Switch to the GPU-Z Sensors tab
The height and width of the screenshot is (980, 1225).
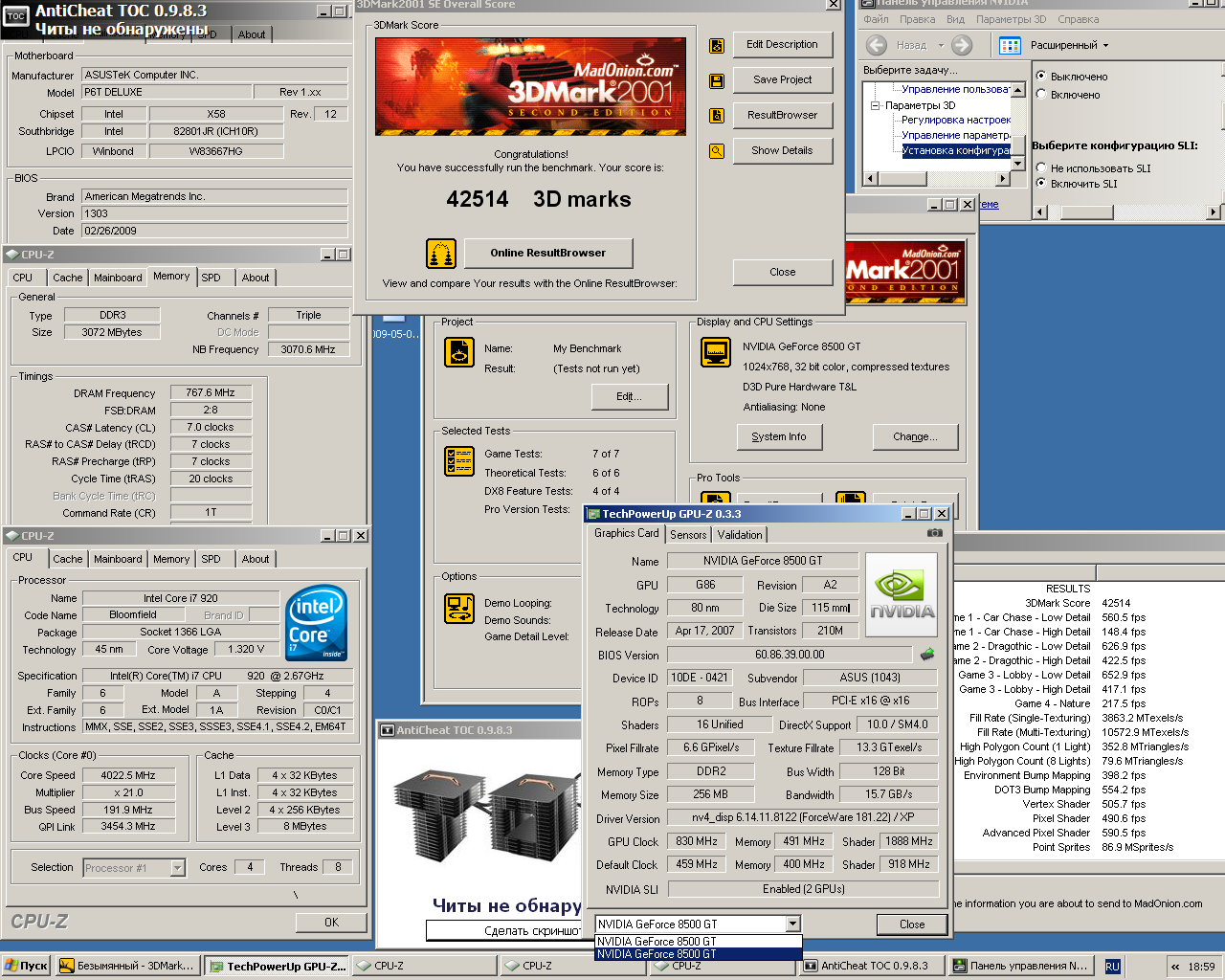[688, 535]
